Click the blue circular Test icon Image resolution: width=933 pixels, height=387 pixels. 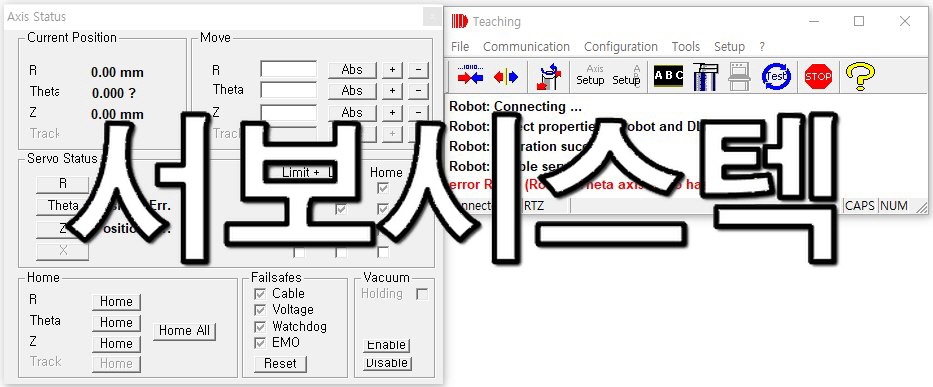[x=777, y=76]
